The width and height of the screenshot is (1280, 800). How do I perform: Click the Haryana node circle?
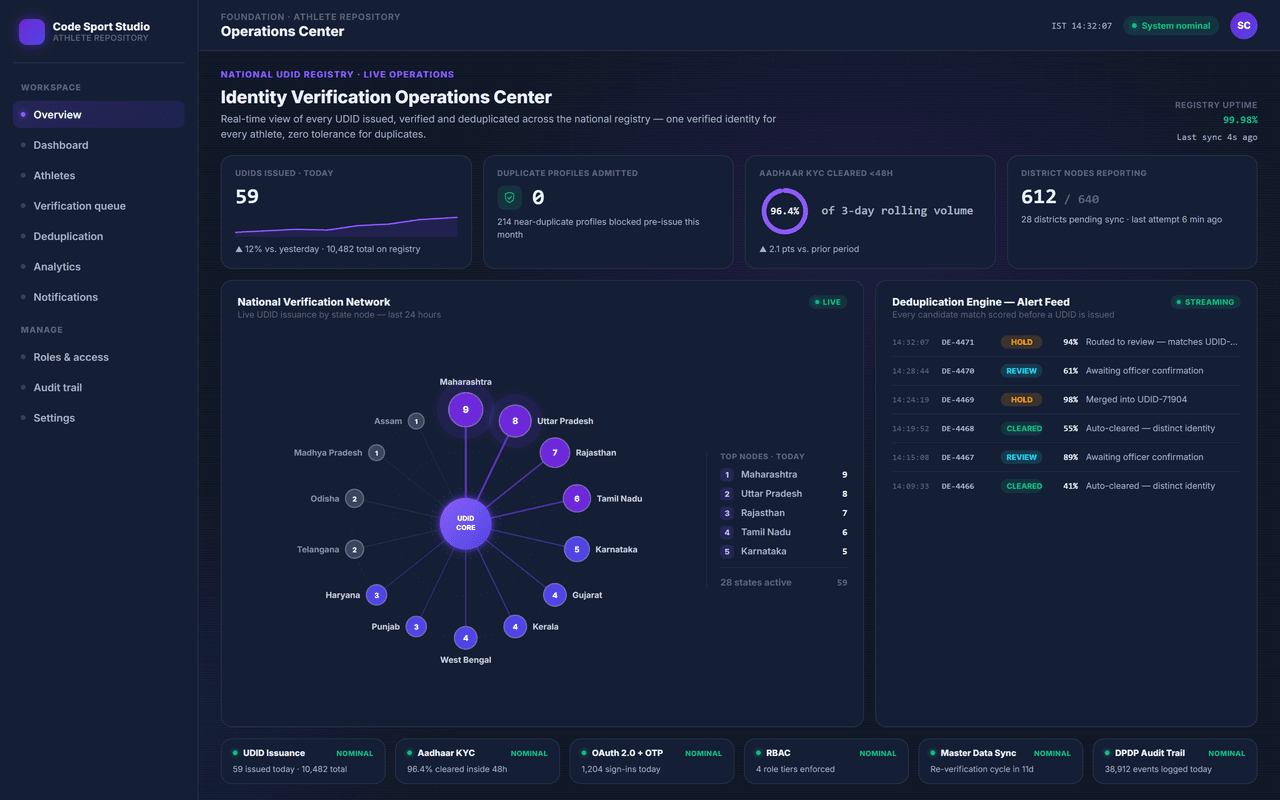(x=376, y=595)
